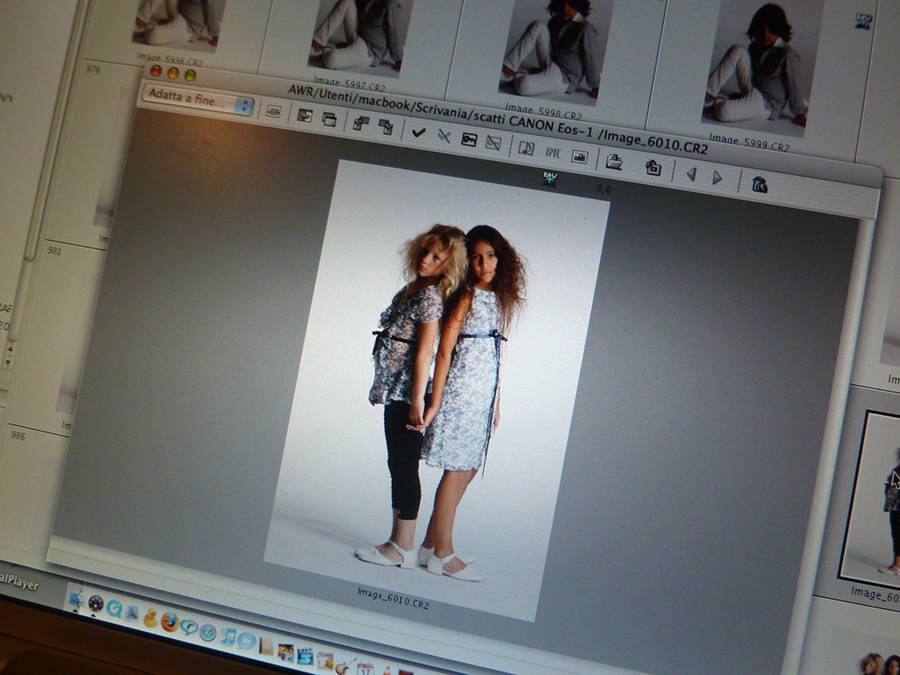The image size is (900, 675).
Task: Go to previous image with left arrow
Action: click(691, 174)
